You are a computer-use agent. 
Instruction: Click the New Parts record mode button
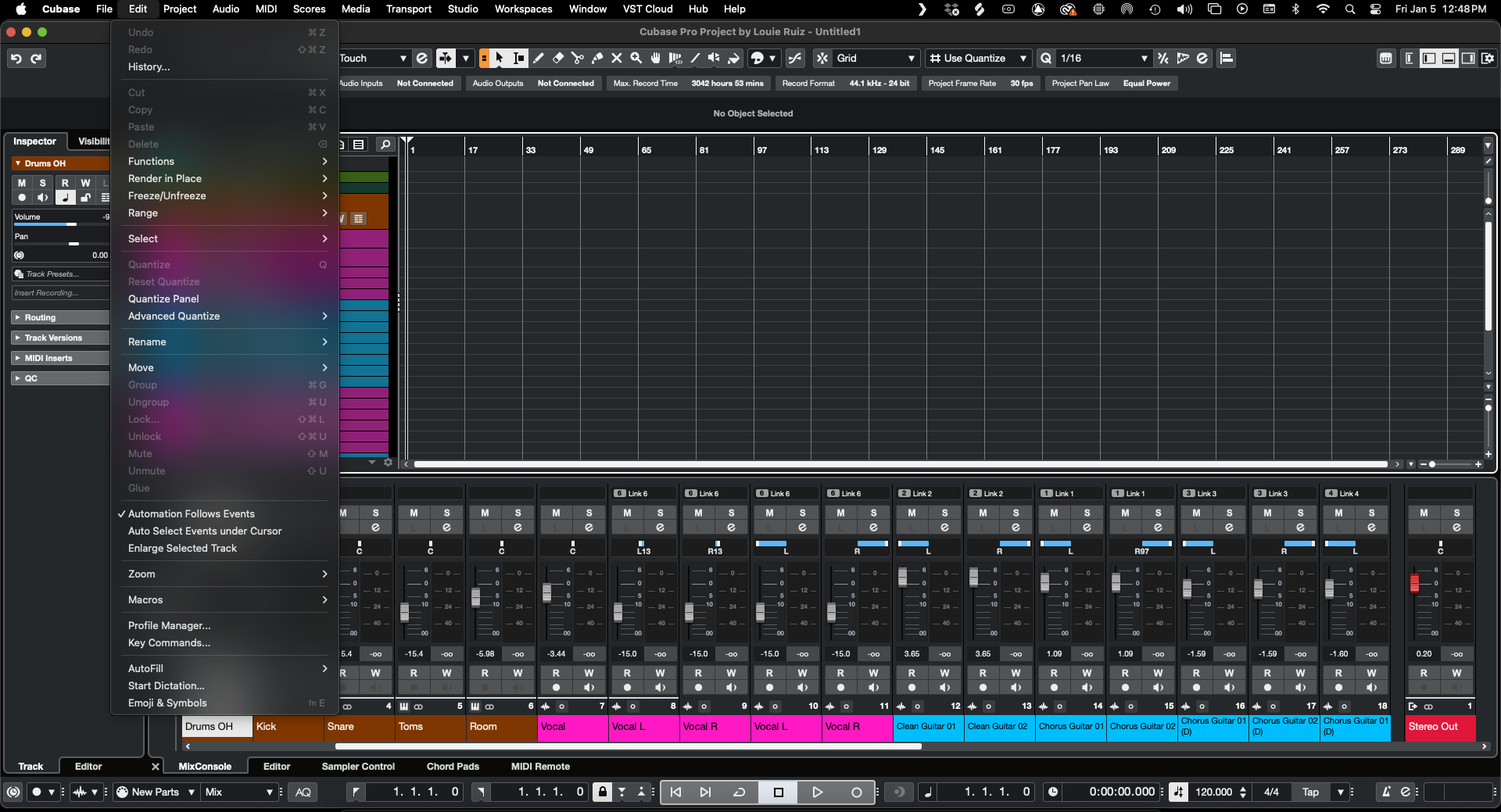[x=155, y=792]
